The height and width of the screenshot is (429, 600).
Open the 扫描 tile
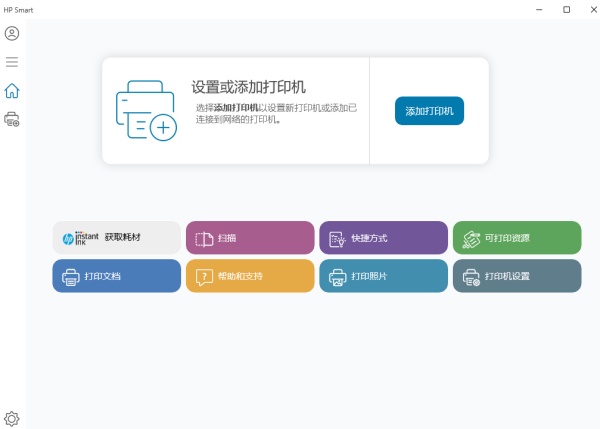(x=250, y=238)
